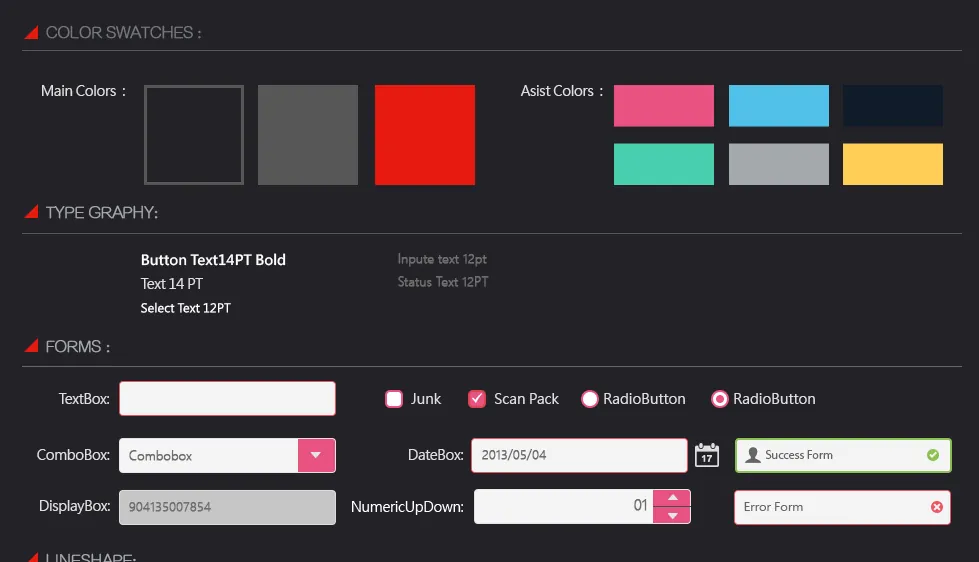The image size is (979, 562).
Task: Increase NumericUpDown value with up arrow
Action: tap(672, 498)
